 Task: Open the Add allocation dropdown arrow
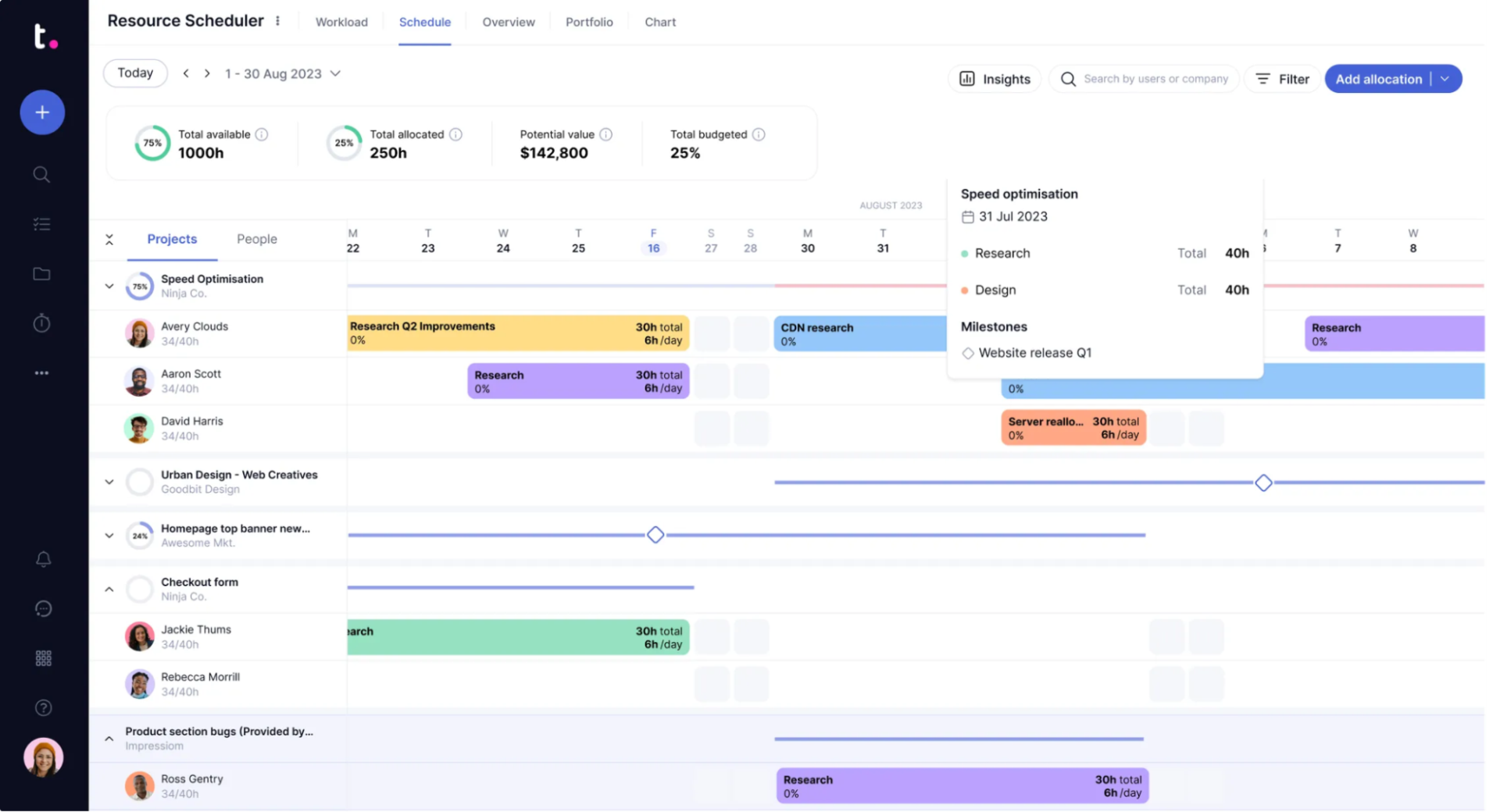pos(1445,79)
